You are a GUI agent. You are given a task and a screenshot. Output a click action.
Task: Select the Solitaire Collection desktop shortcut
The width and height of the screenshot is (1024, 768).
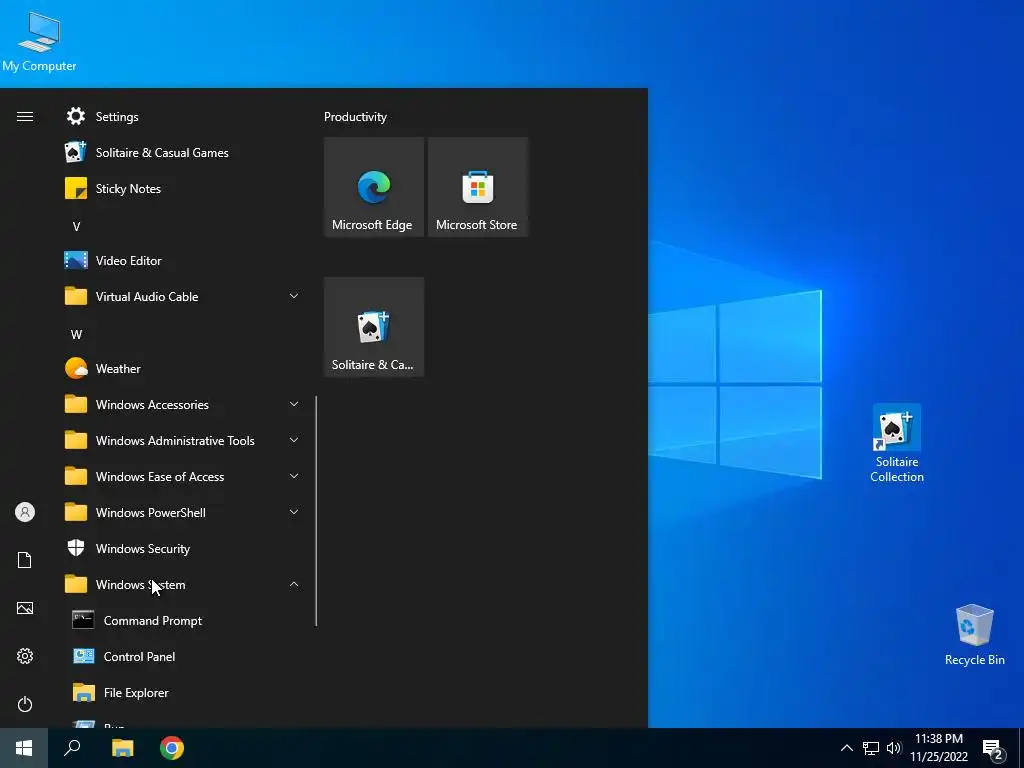click(x=897, y=443)
